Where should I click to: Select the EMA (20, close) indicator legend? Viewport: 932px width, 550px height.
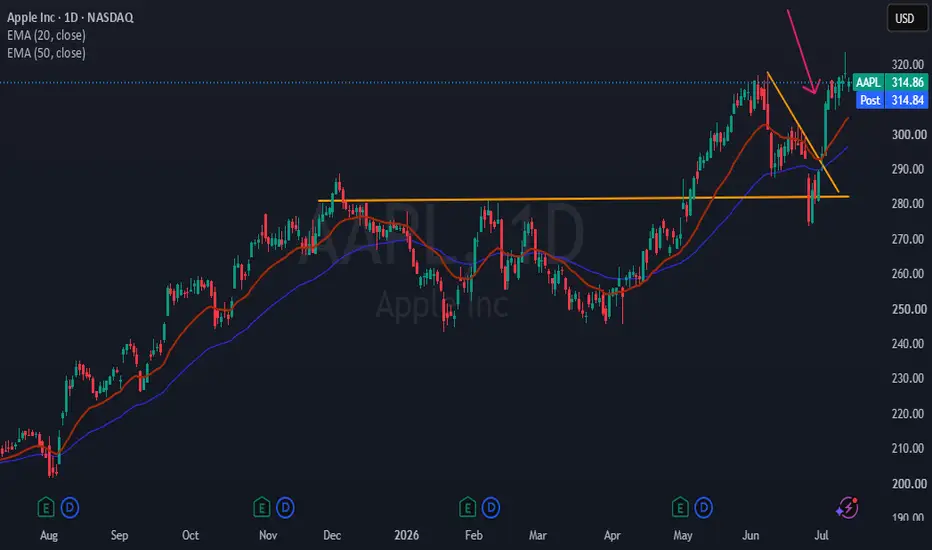[x=46, y=35]
